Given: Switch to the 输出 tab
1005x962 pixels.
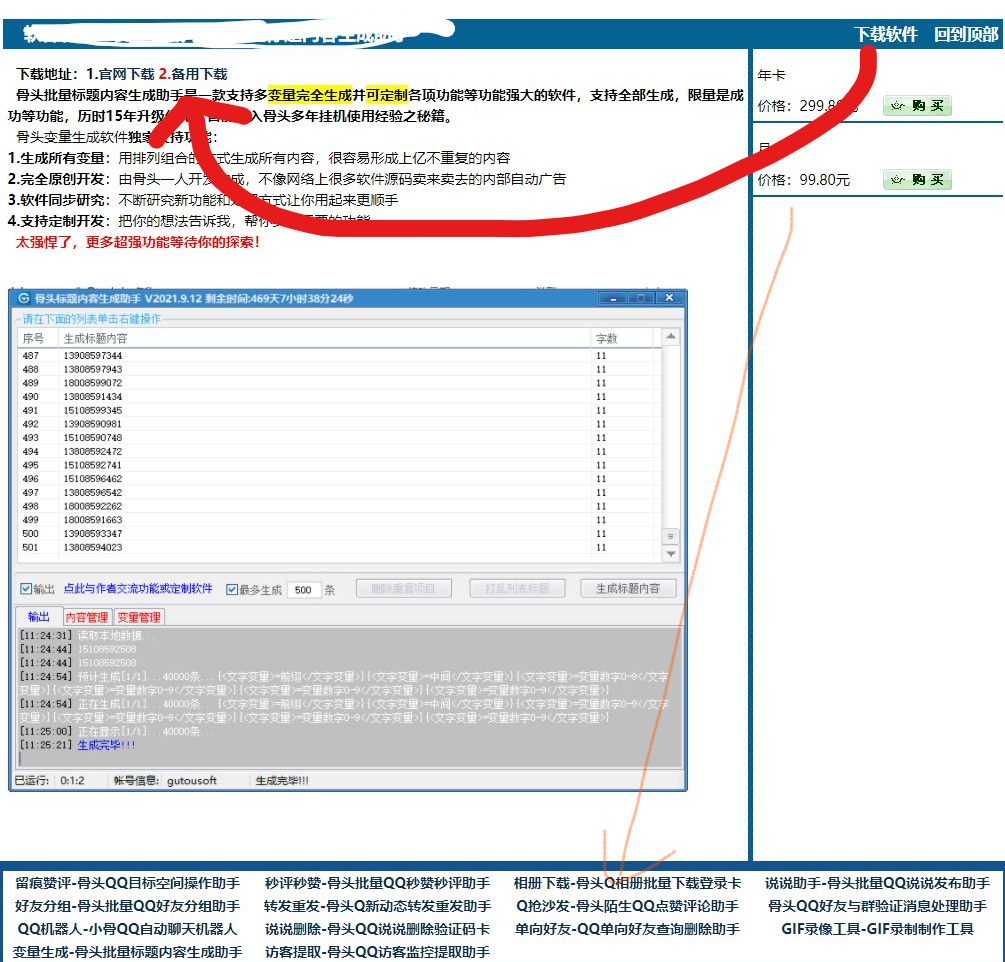Looking at the screenshot, I should [38, 617].
